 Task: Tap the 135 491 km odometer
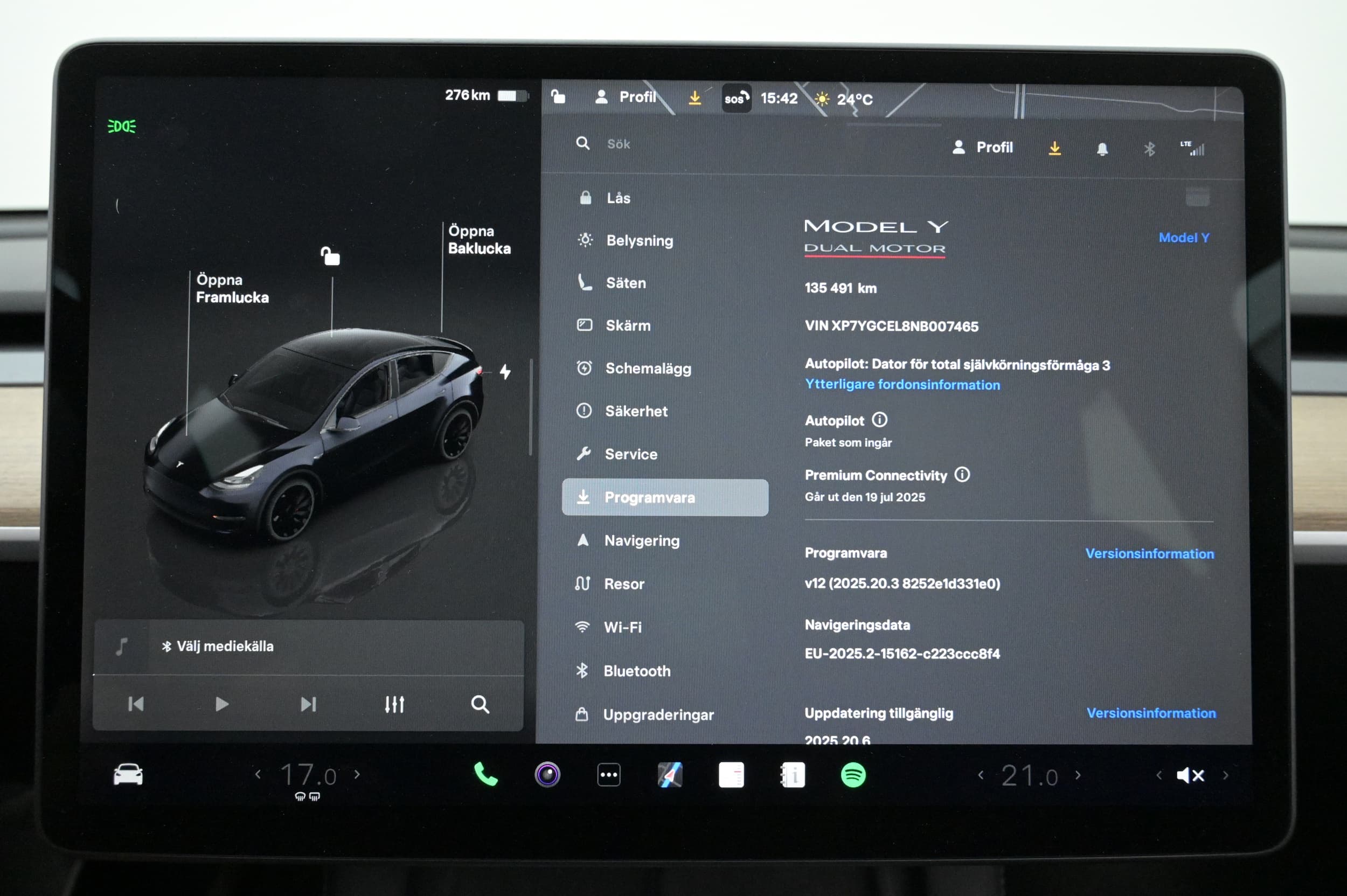pyautogui.click(x=841, y=288)
